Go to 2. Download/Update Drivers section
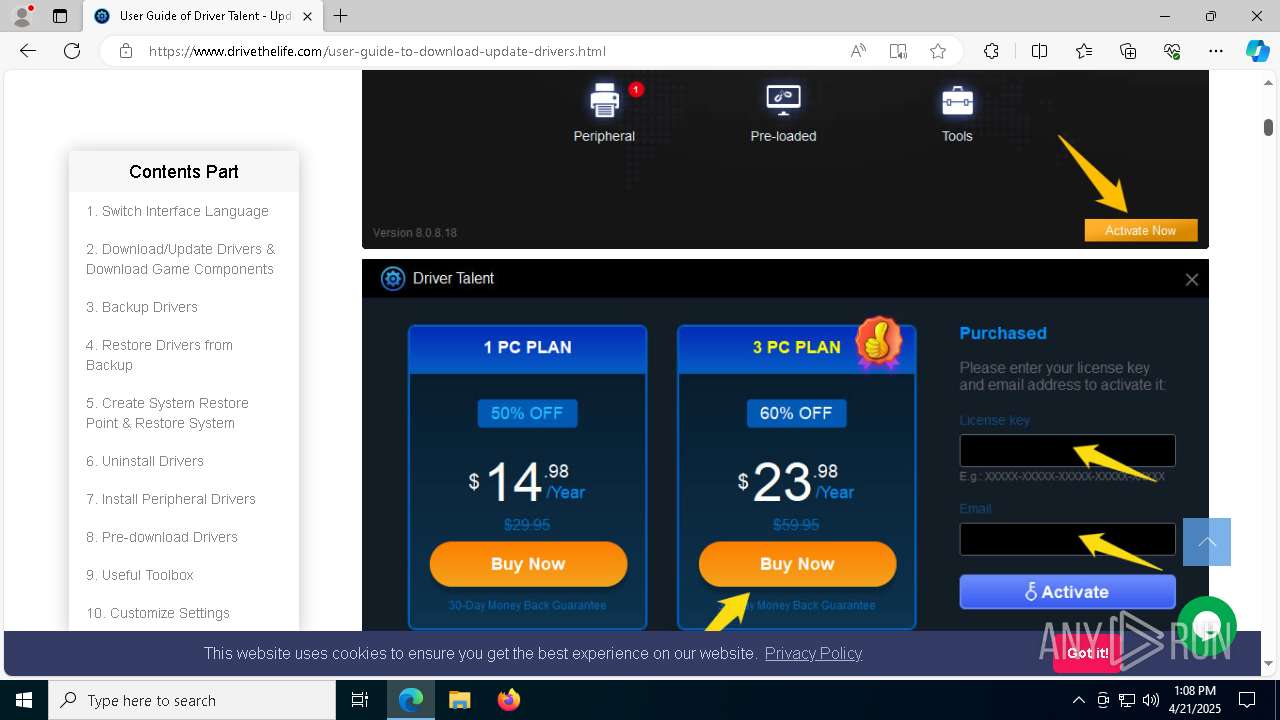 (x=180, y=259)
